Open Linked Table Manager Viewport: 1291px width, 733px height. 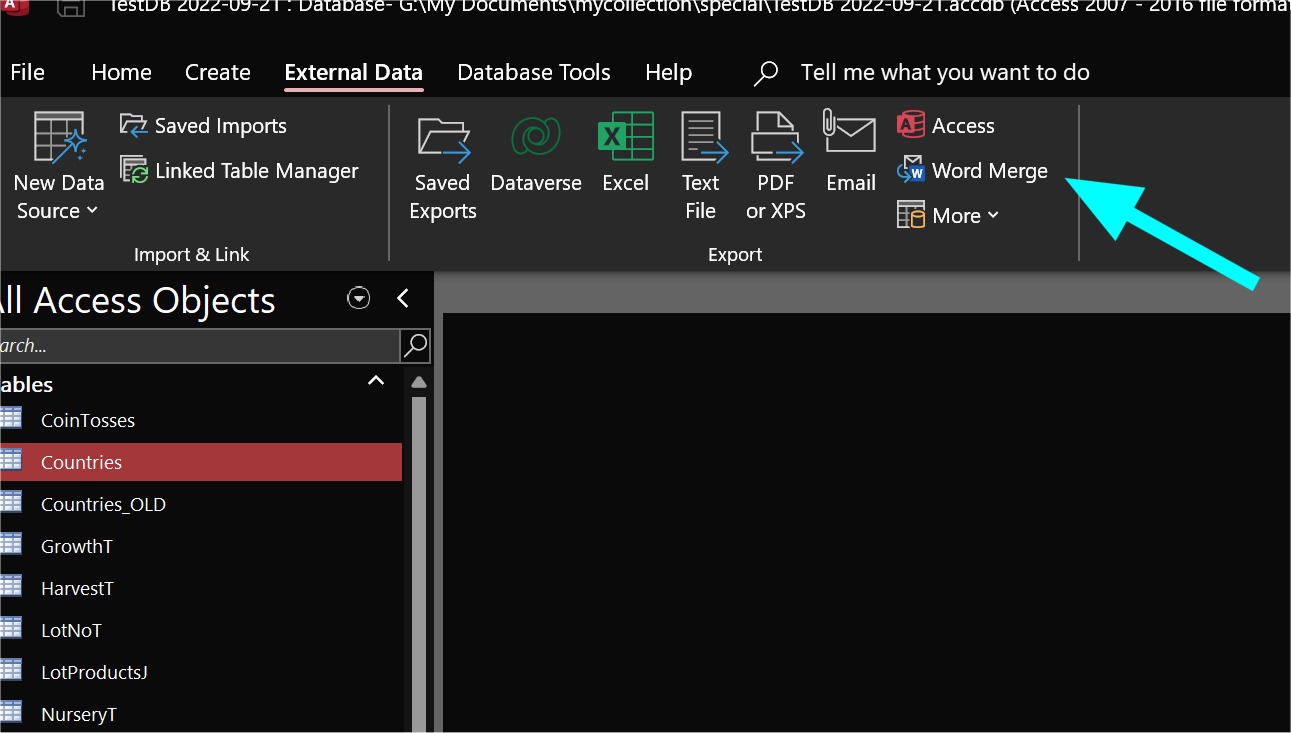click(x=240, y=171)
